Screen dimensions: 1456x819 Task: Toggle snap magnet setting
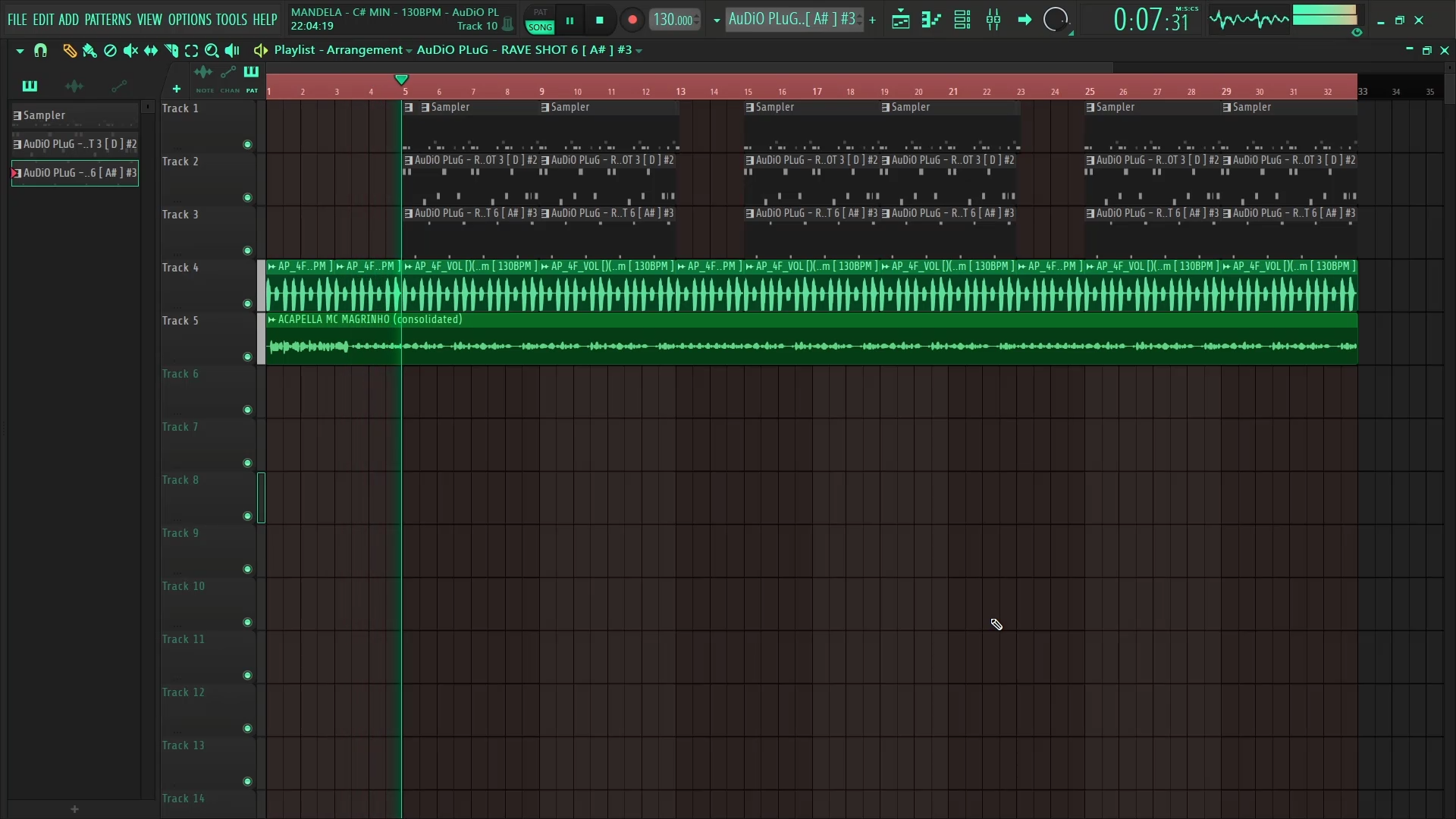click(40, 50)
